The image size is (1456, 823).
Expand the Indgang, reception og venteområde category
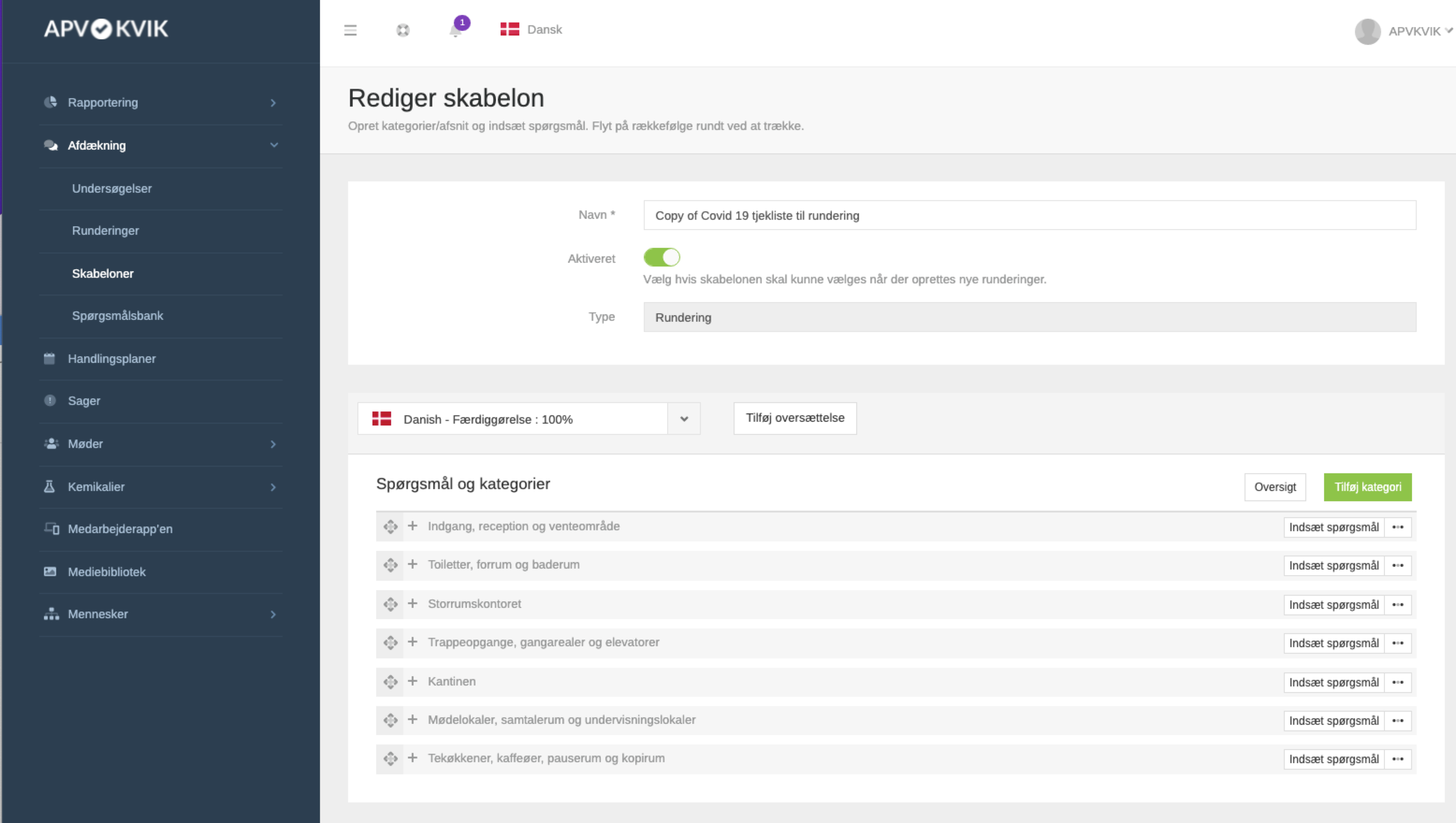(413, 526)
